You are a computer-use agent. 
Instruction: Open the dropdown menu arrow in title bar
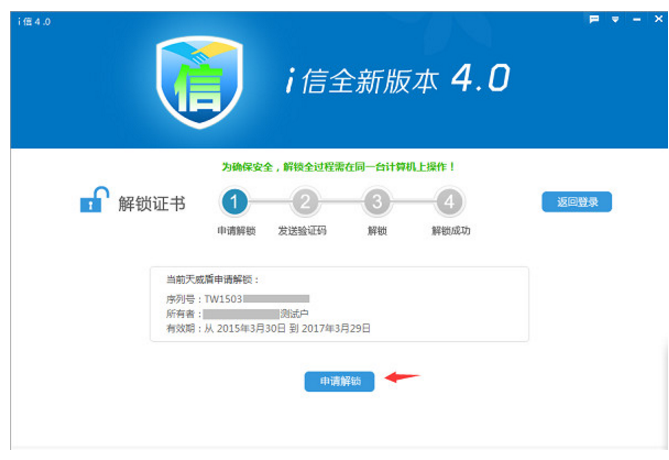[615, 20]
